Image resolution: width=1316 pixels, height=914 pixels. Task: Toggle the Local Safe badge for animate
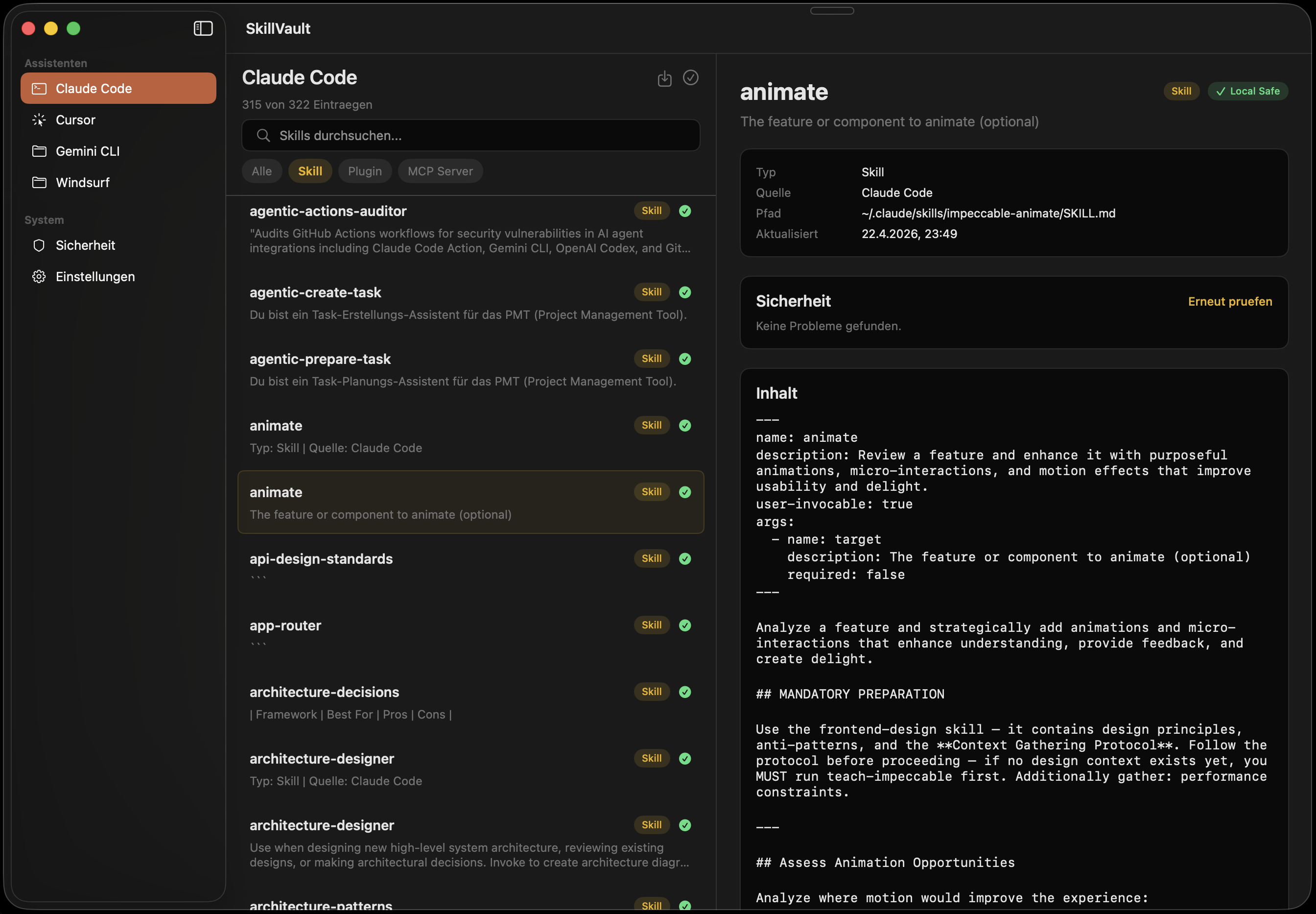tap(1247, 91)
